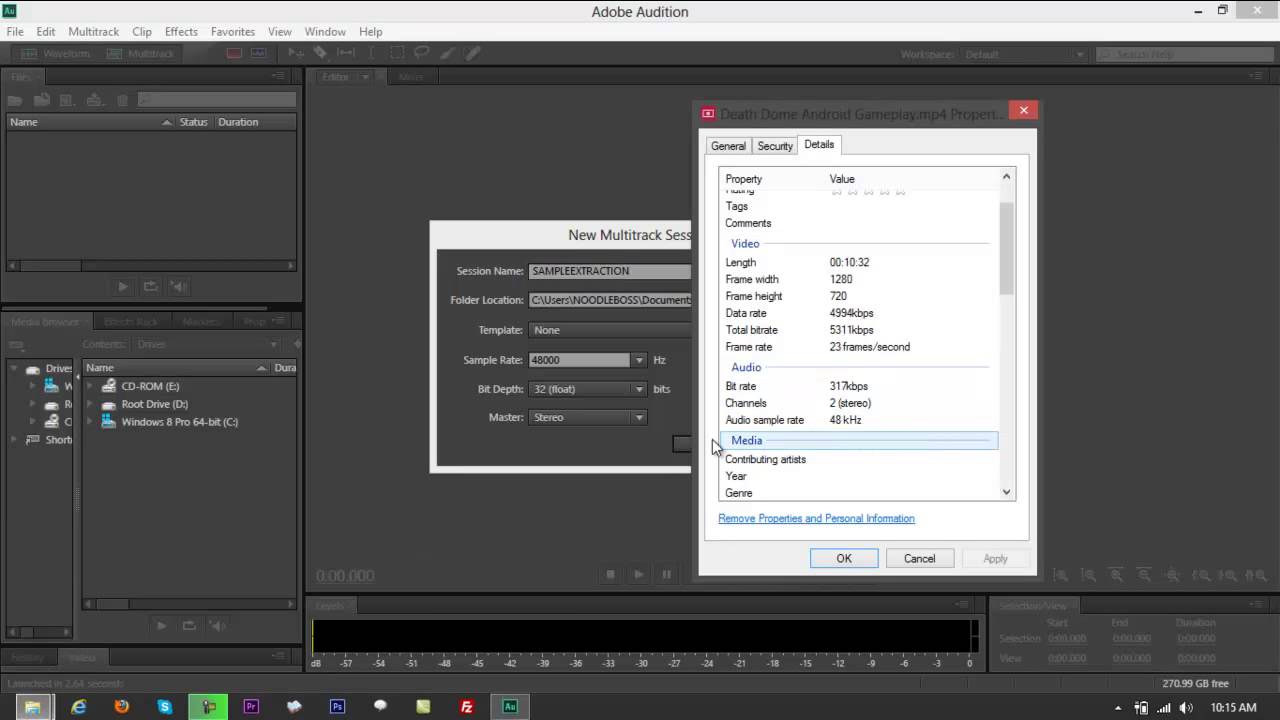This screenshot has height=720, width=1280.
Task: Click Insert into Multitrack icon in Files panel
Action: [x=95, y=100]
